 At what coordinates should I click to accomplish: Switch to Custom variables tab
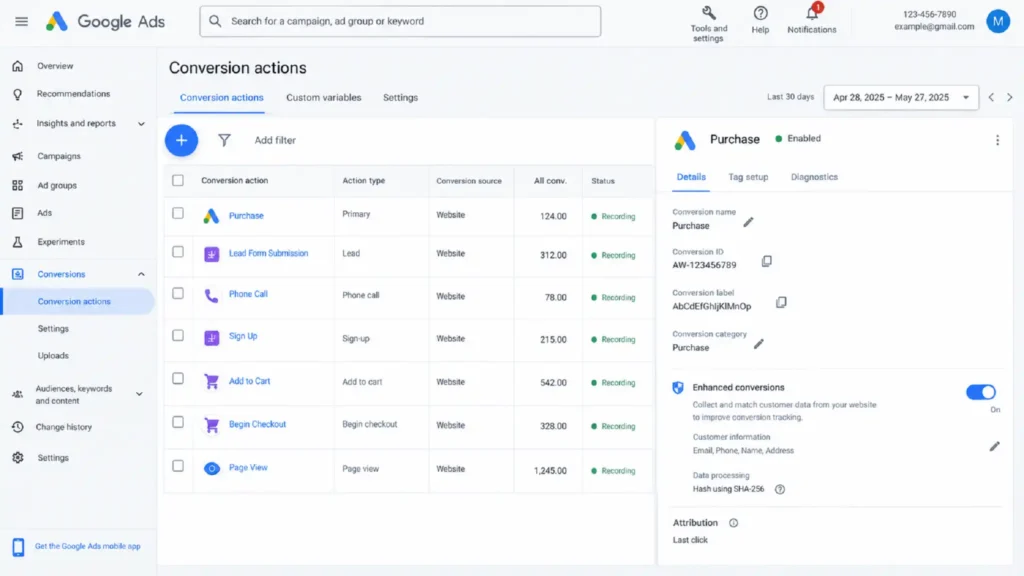(x=323, y=97)
